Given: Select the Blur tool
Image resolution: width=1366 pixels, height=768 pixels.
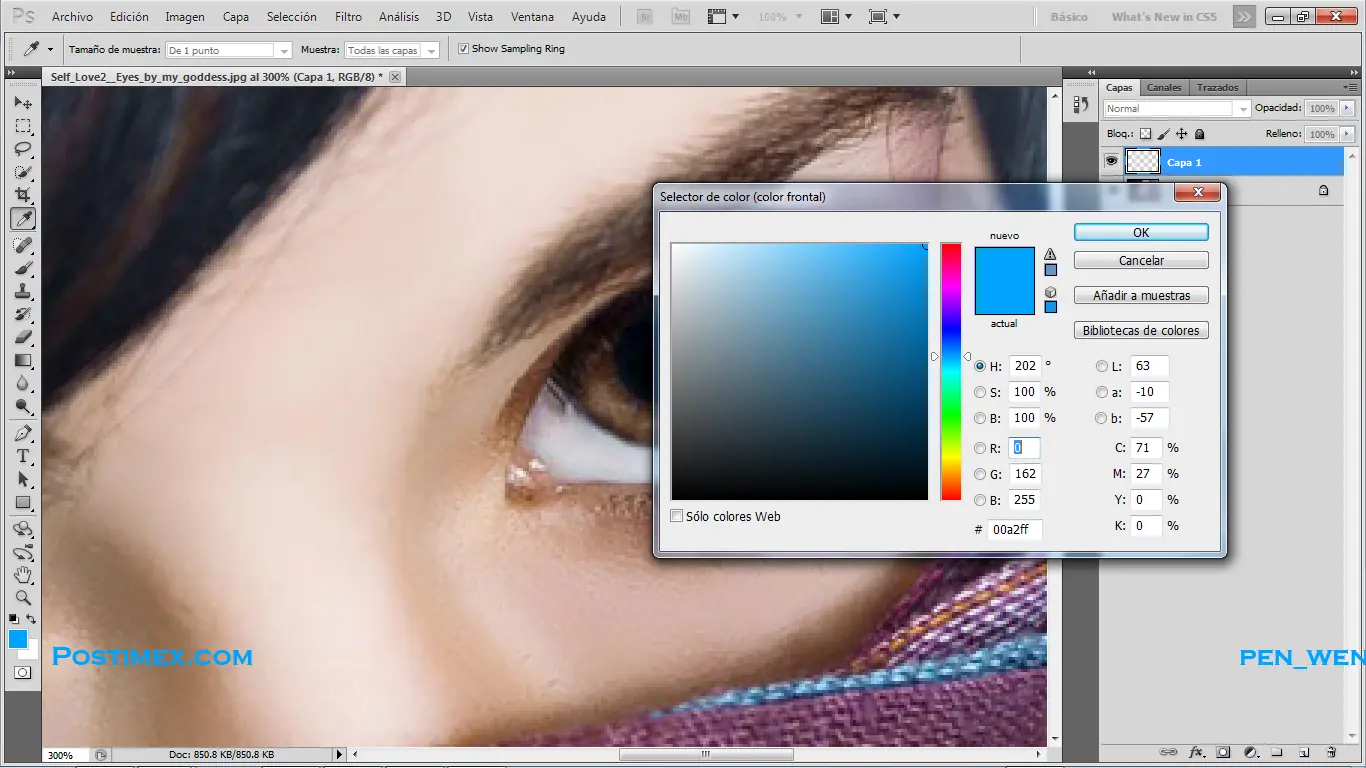Looking at the screenshot, I should pos(23,383).
